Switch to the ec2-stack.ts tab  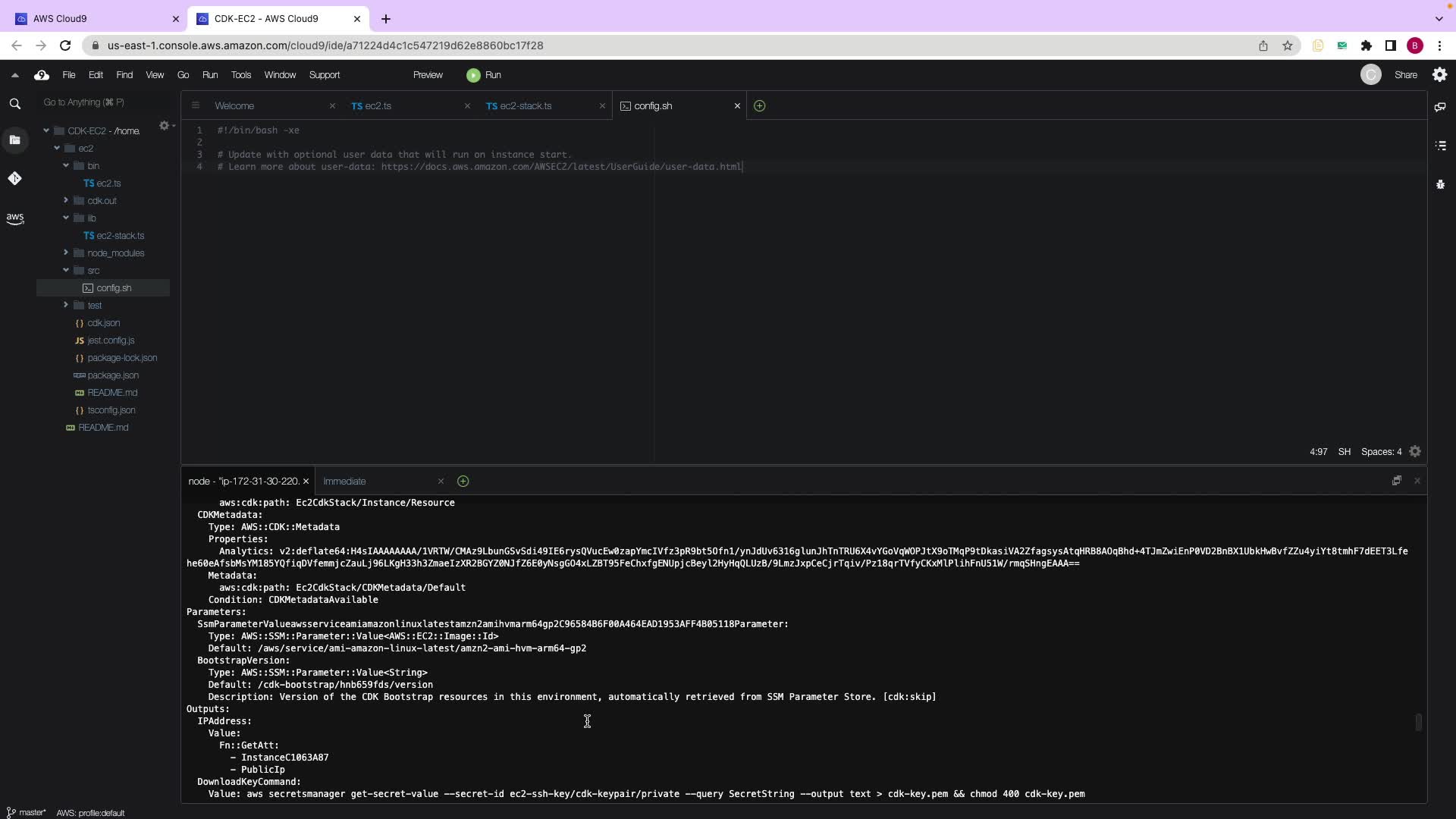point(525,106)
